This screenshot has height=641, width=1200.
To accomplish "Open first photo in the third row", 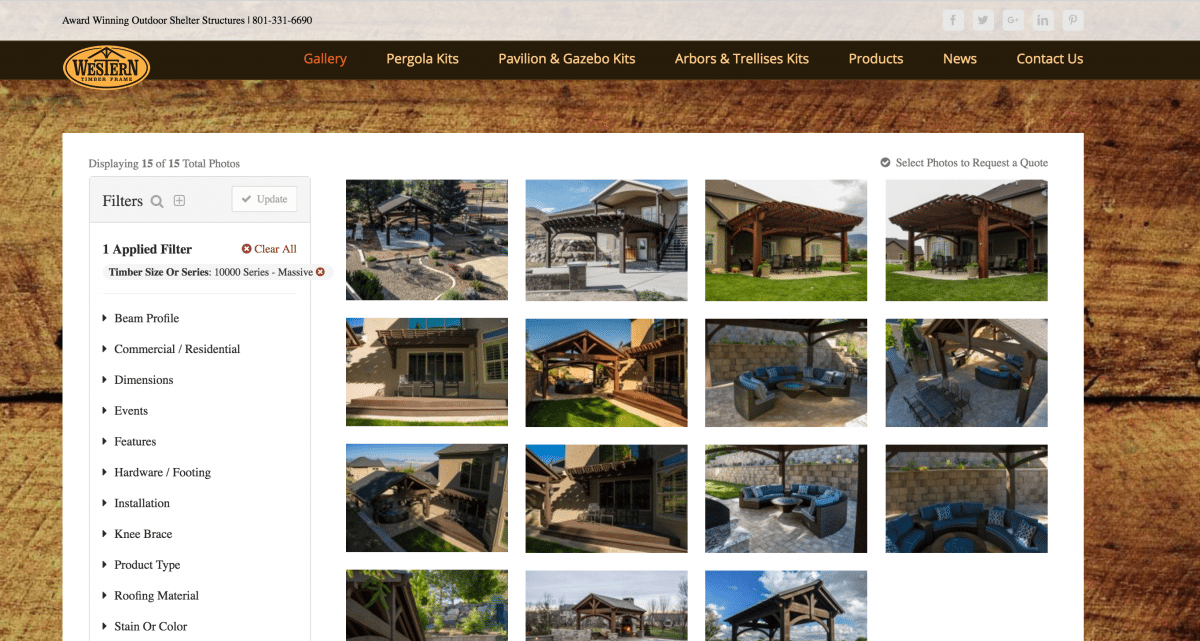I will [427, 499].
